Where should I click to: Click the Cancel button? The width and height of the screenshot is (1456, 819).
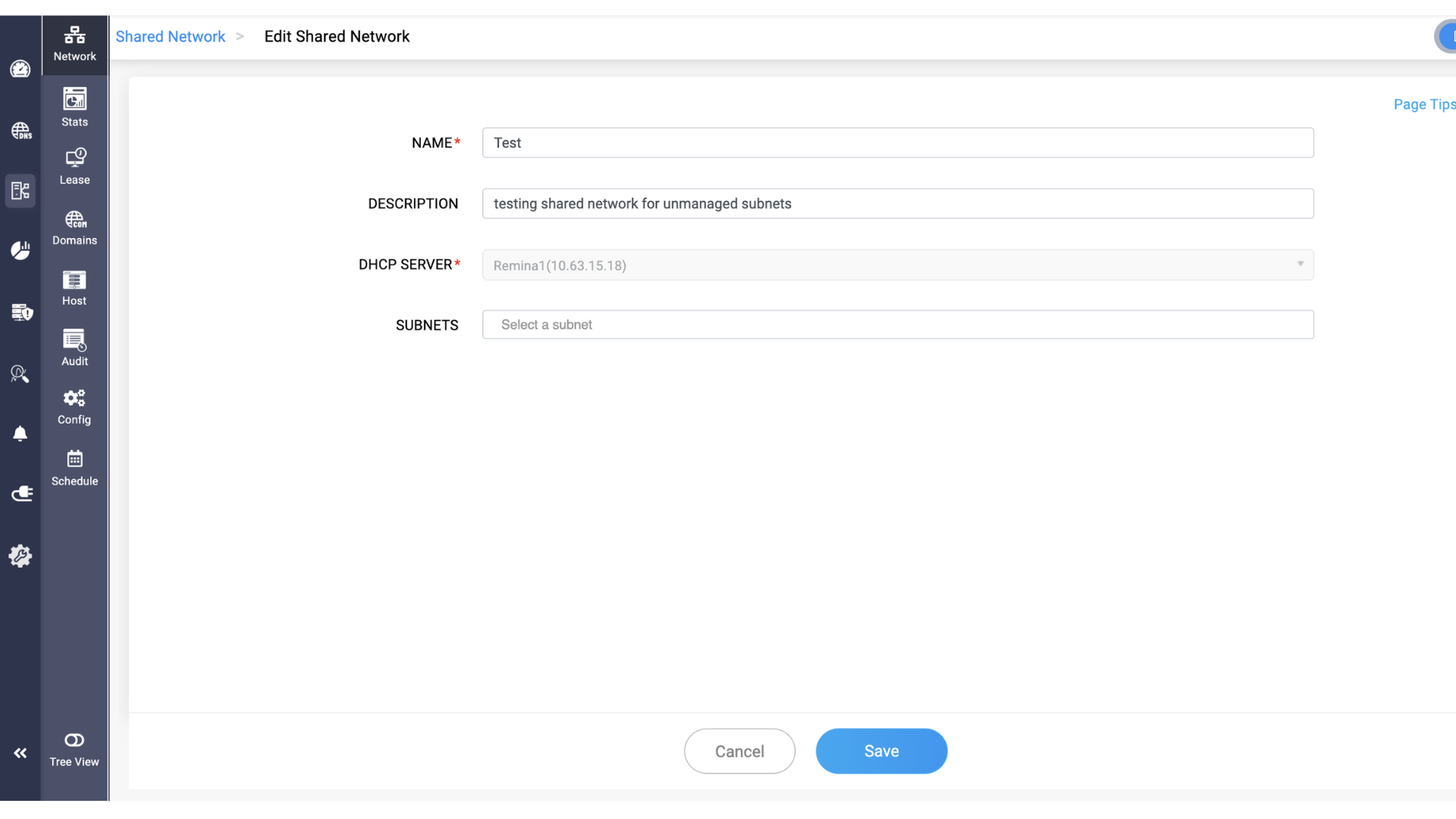coord(739,751)
